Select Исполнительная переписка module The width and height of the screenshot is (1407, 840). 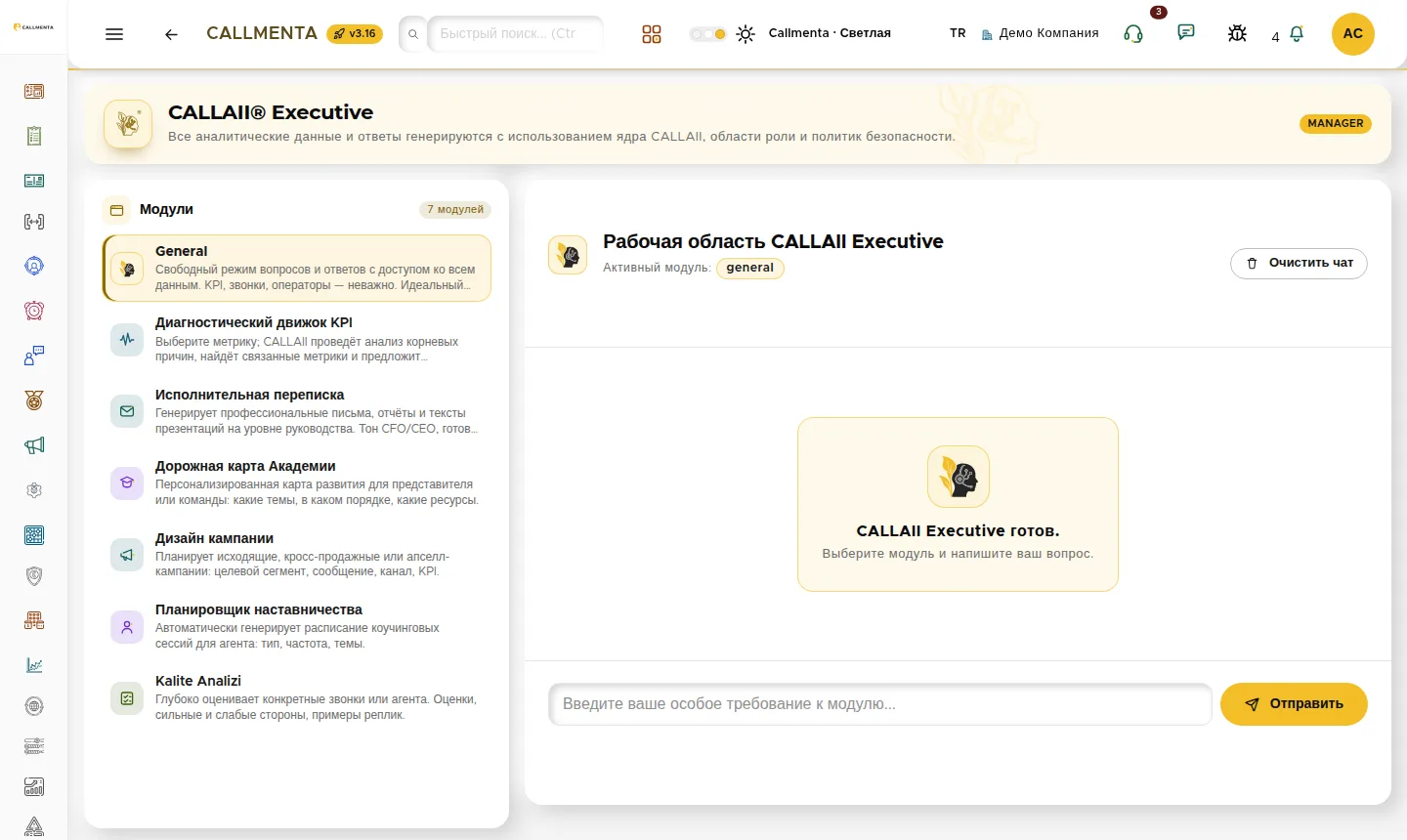click(x=297, y=411)
